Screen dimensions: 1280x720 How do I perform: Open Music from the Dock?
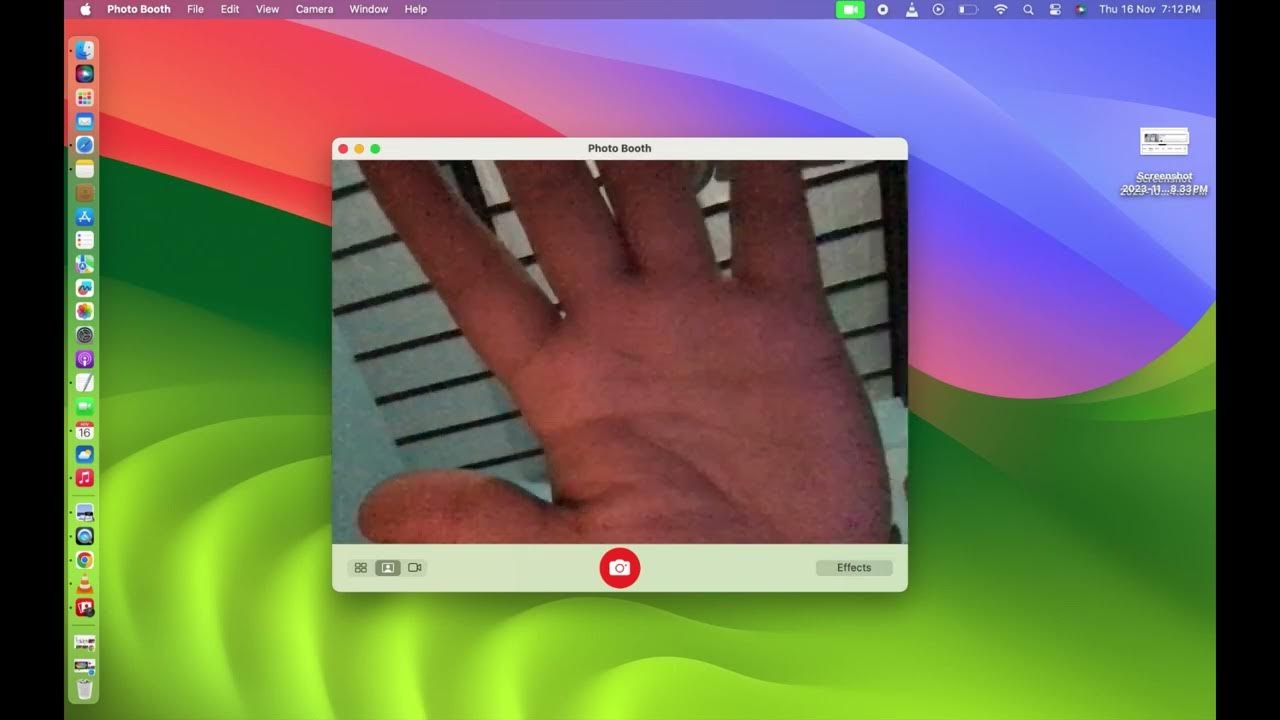(85, 478)
